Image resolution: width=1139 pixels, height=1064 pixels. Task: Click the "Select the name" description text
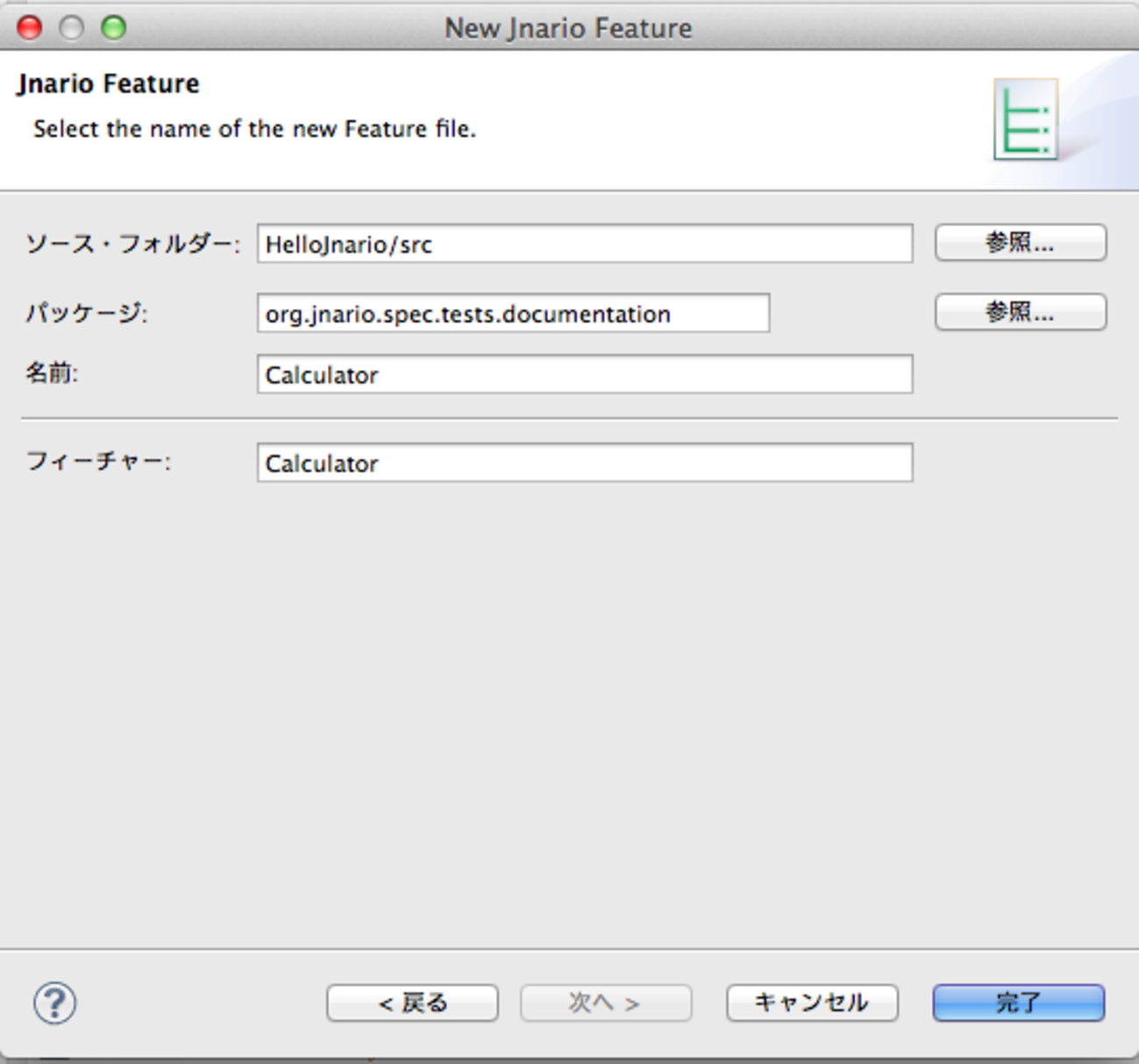pos(254,129)
